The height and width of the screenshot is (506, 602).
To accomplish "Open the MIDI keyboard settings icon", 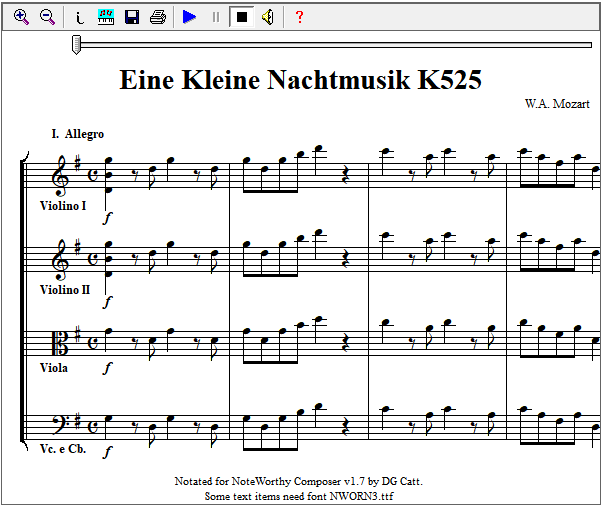I will pyautogui.click(x=106, y=17).
